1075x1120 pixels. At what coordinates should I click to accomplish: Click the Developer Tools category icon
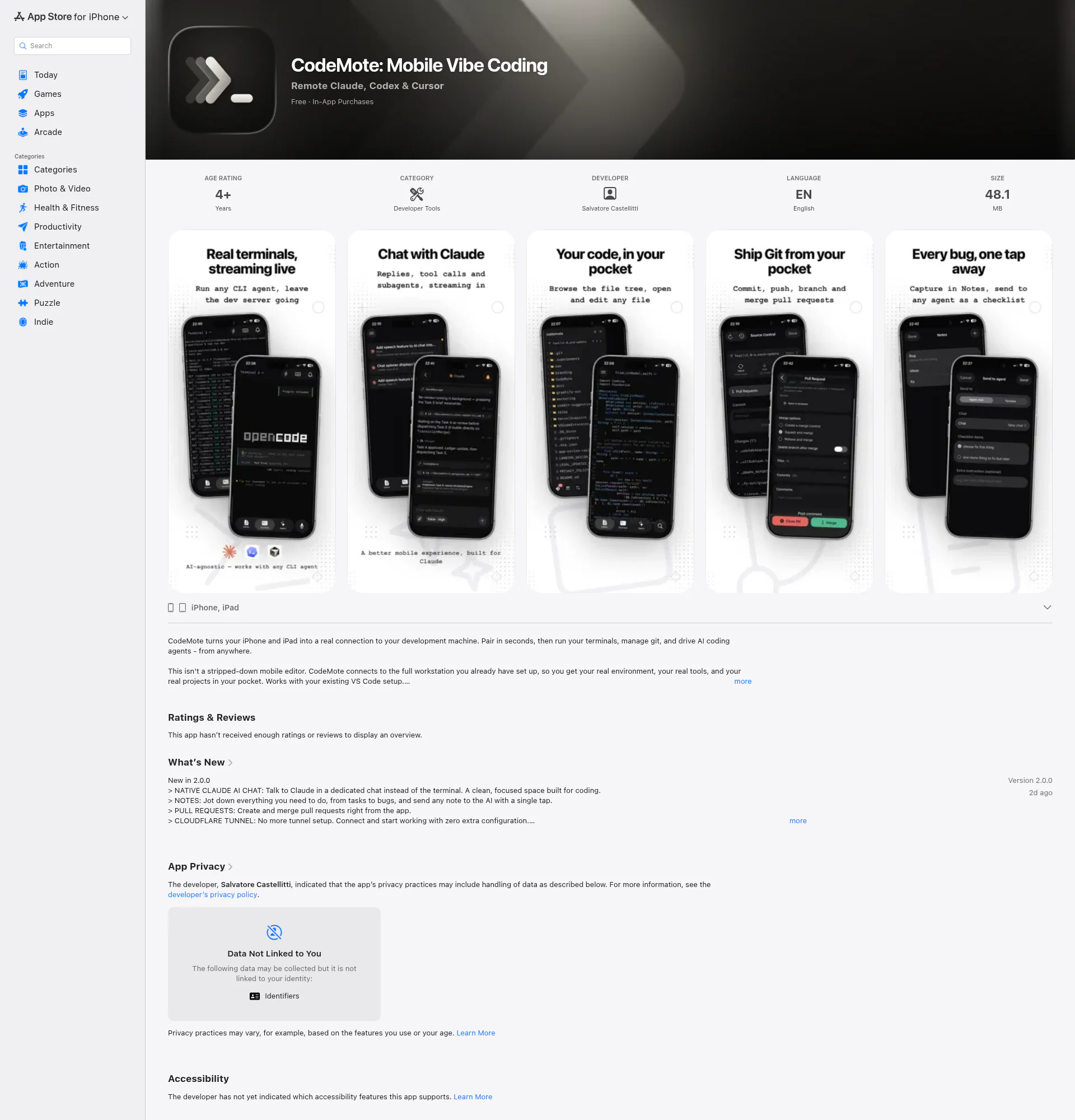coord(417,194)
